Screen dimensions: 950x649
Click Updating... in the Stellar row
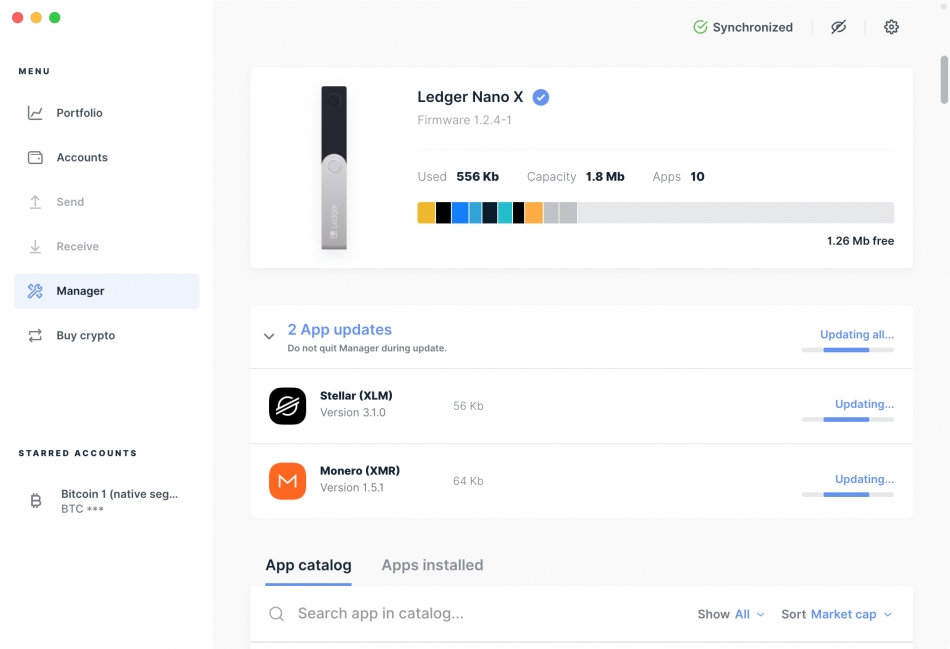(865, 404)
